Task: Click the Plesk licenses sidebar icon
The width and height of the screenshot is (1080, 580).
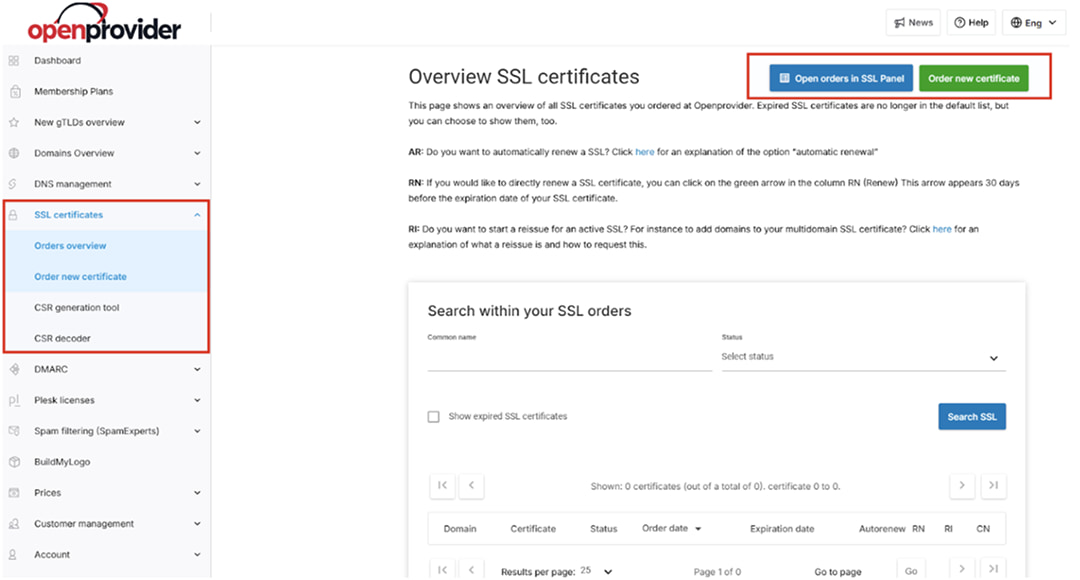Action: [x=14, y=400]
